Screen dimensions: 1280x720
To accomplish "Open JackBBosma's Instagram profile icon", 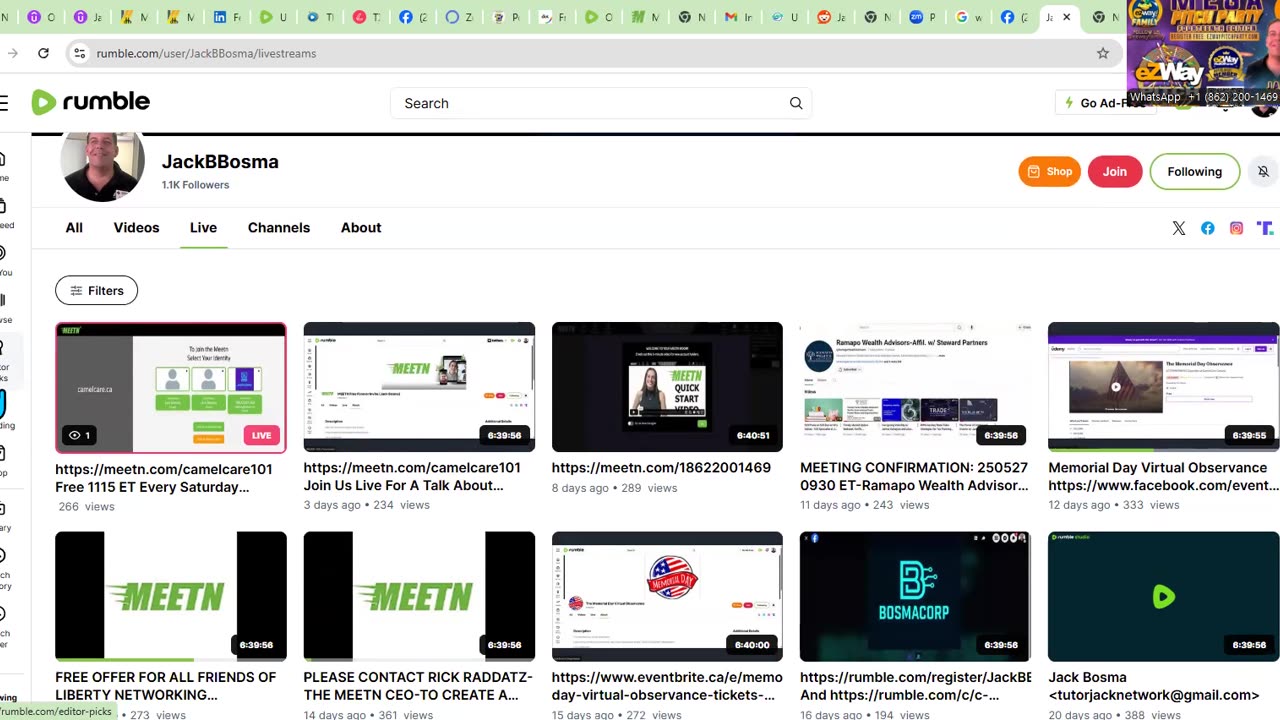I will [x=1237, y=228].
